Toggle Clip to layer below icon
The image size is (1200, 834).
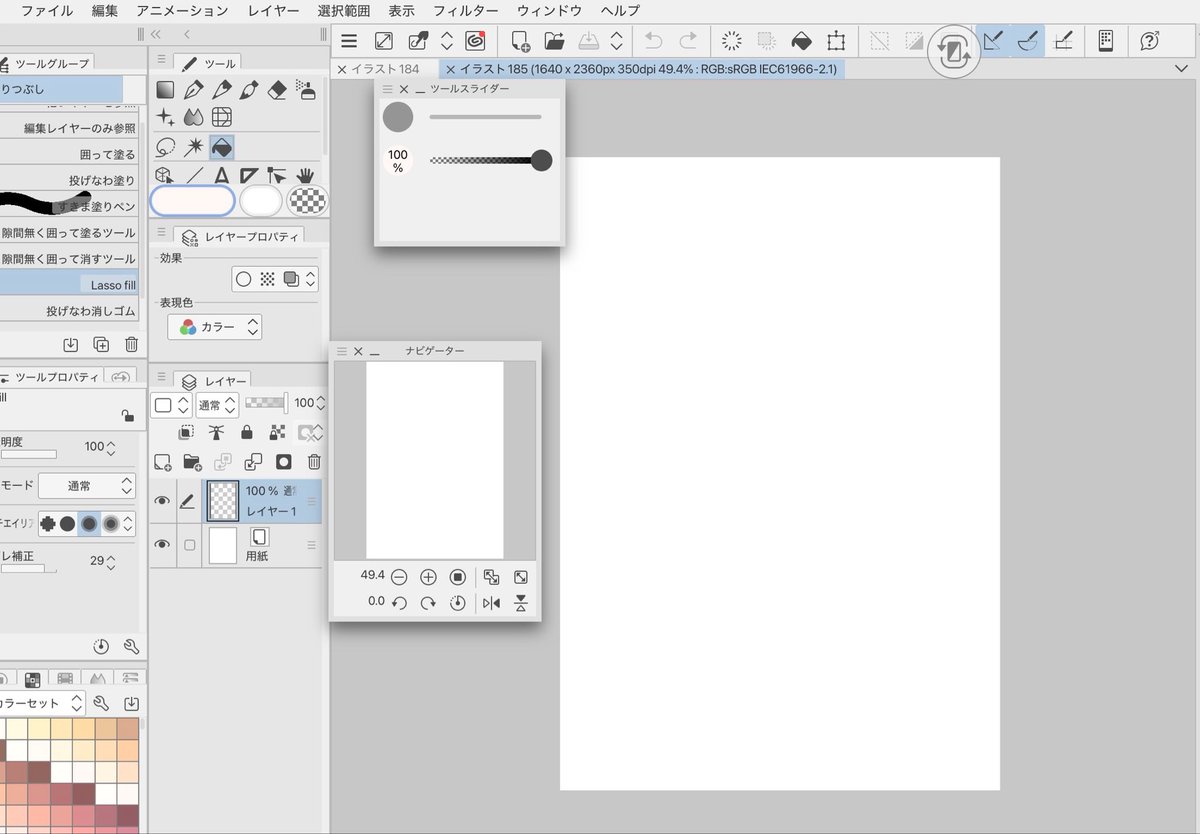point(186,432)
